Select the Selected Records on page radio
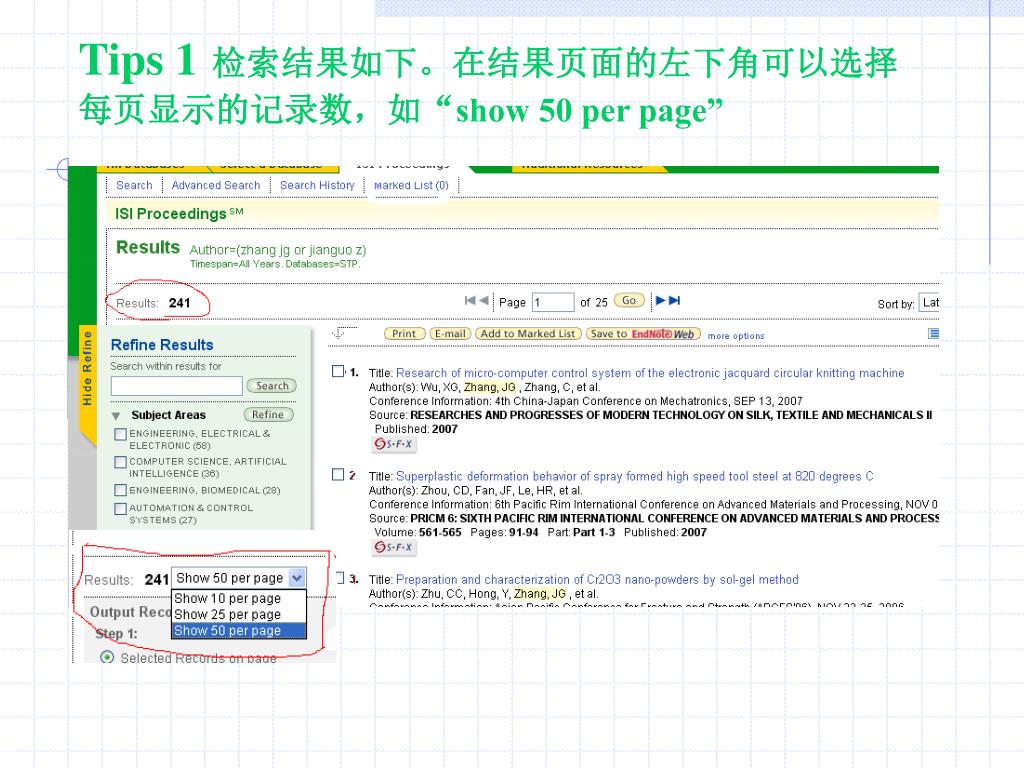The image size is (1024, 768). pos(106,657)
